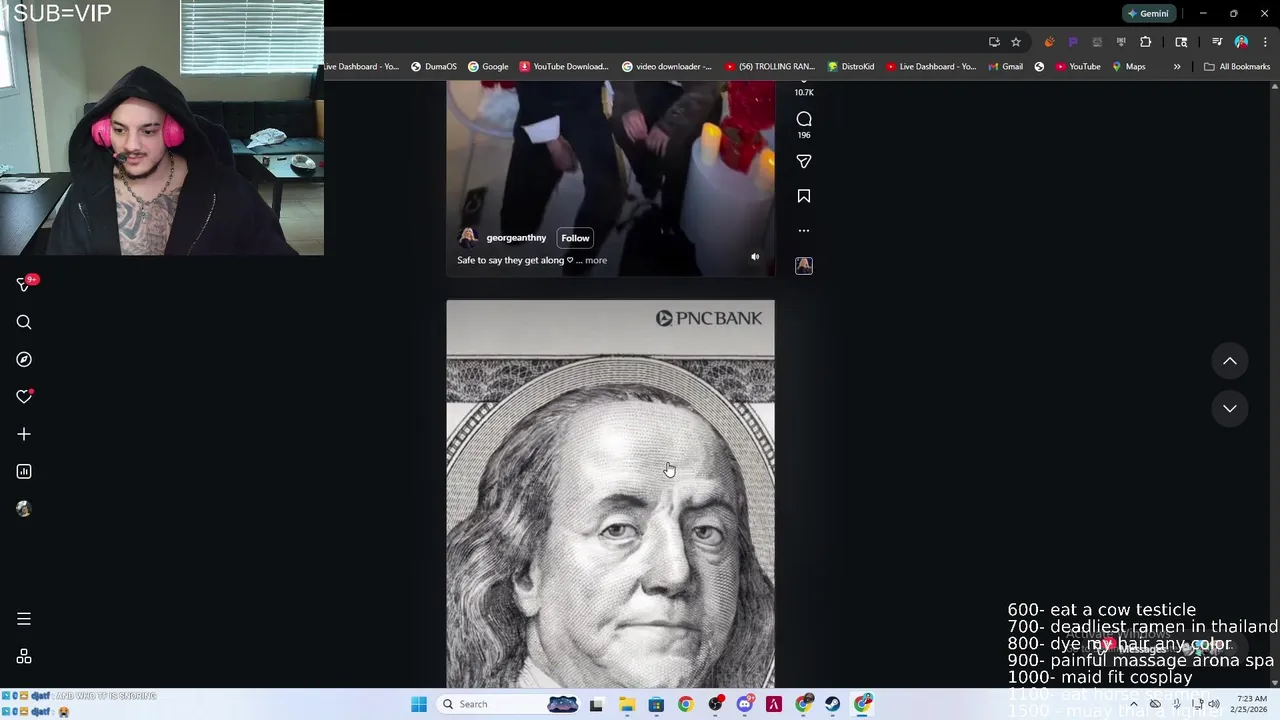
Task: Show hidden system tray icons chevron
Action: (1133, 704)
